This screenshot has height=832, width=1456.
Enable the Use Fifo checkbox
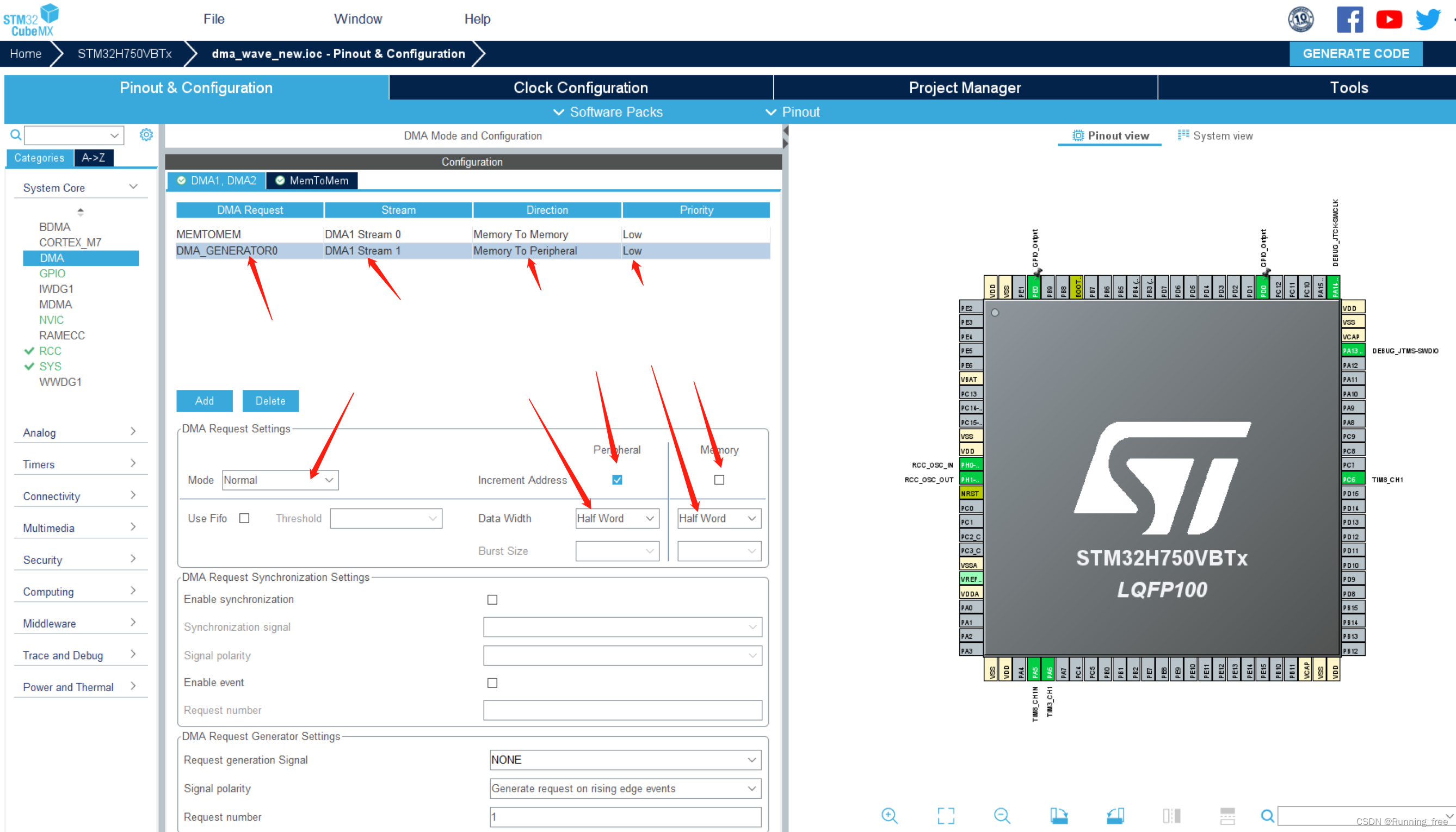pos(244,518)
